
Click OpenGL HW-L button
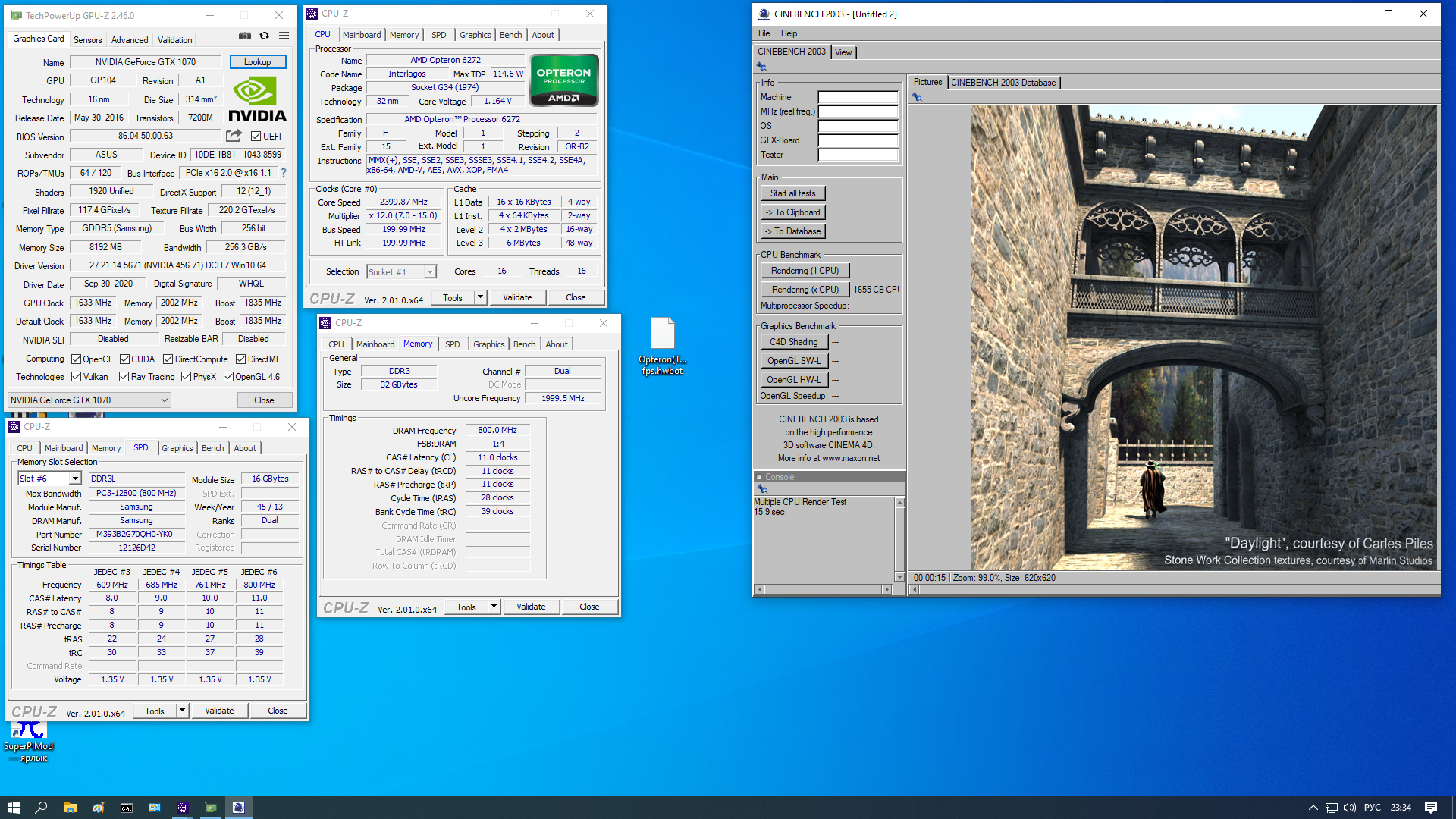(x=793, y=380)
